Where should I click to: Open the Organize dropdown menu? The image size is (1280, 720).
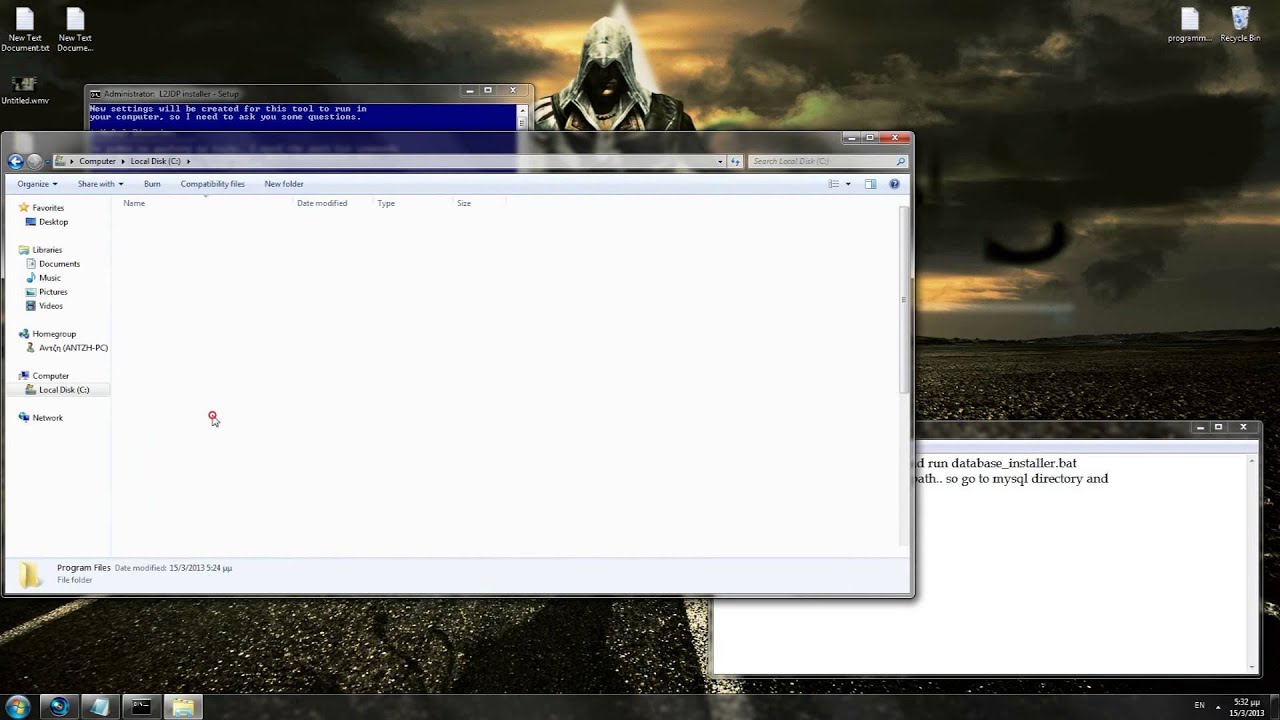[37, 184]
